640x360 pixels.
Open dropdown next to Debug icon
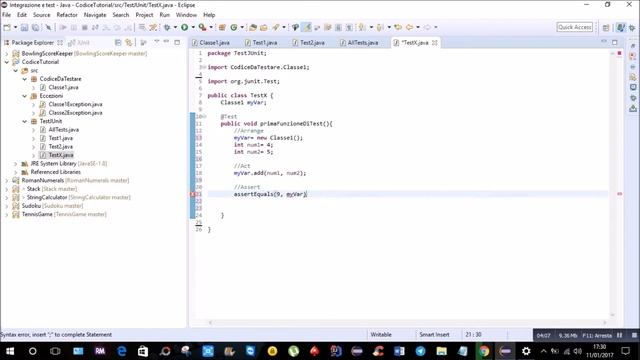coord(175,27)
